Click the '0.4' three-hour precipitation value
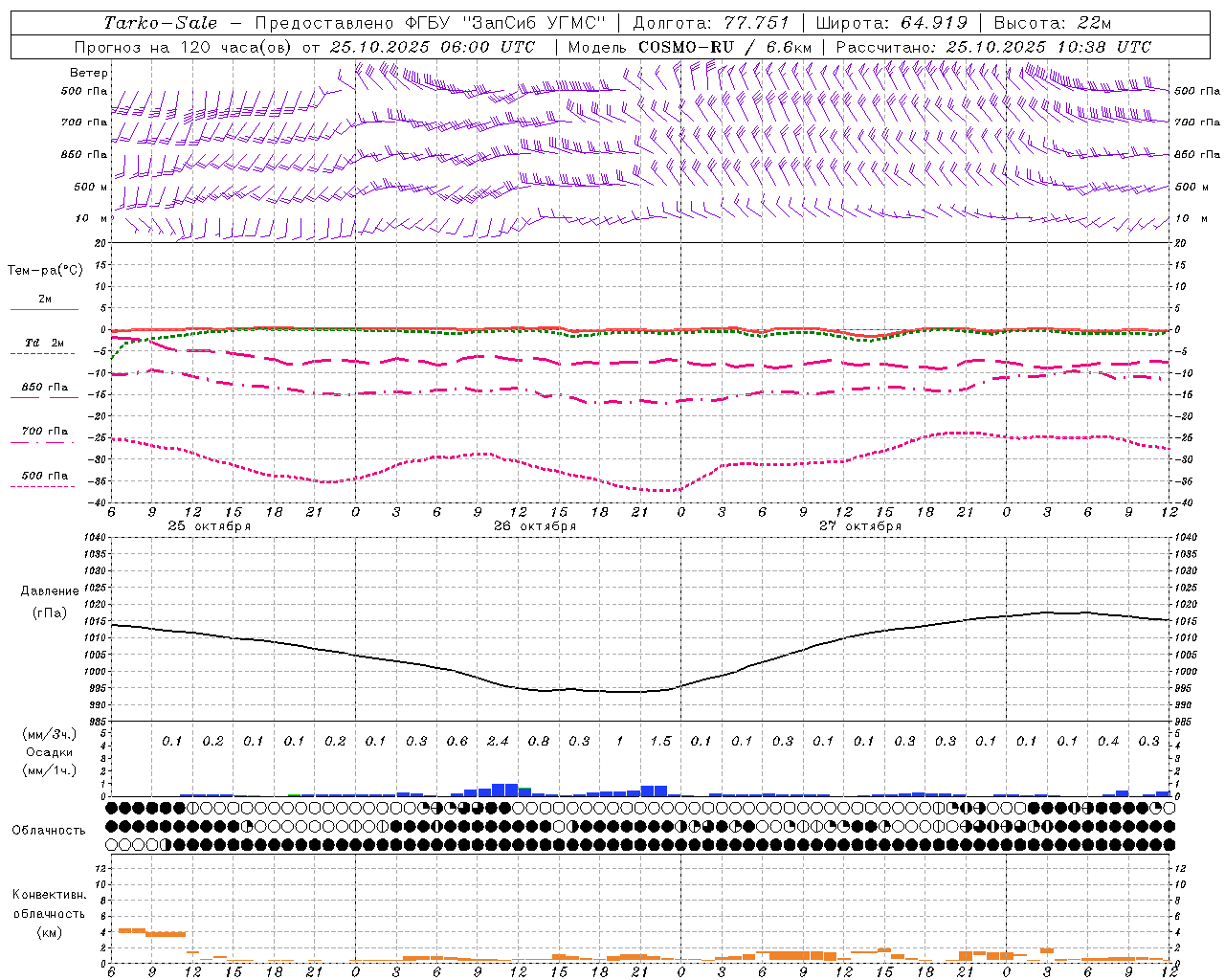 [x=1108, y=741]
